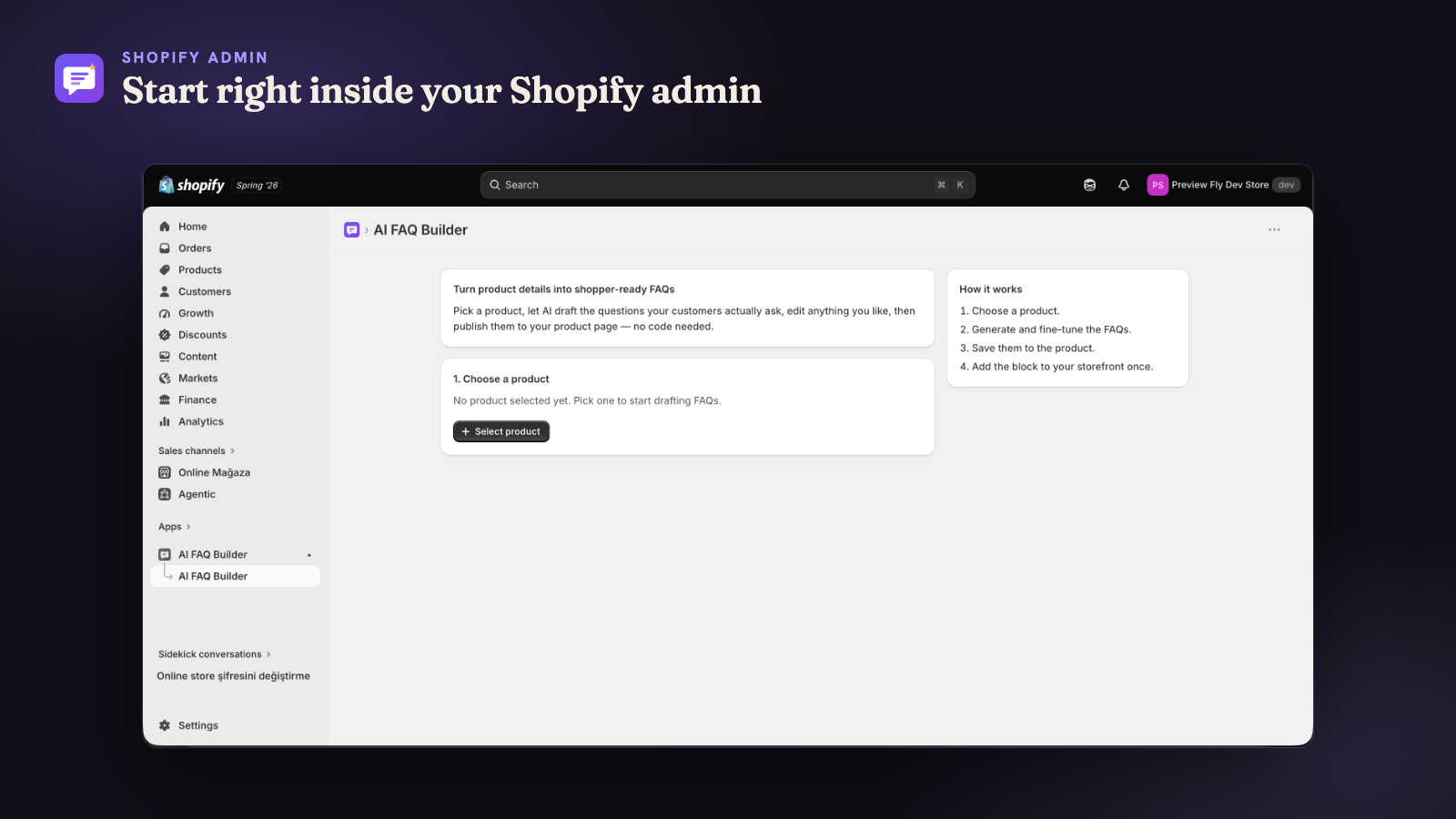Click the PS store avatar
The height and width of the screenshot is (819, 1456).
1158,185
